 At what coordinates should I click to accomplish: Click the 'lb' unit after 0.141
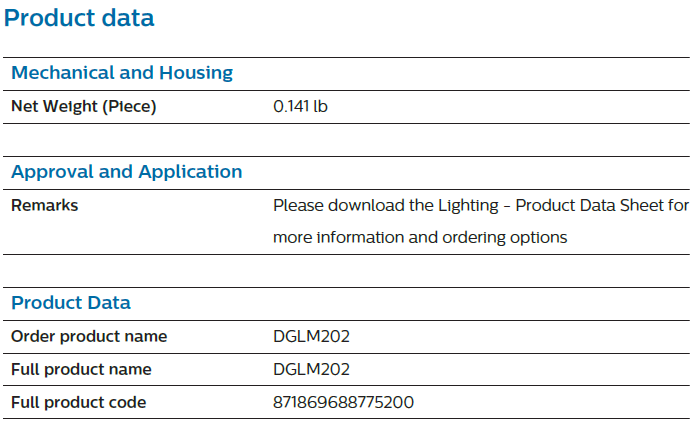[320, 106]
